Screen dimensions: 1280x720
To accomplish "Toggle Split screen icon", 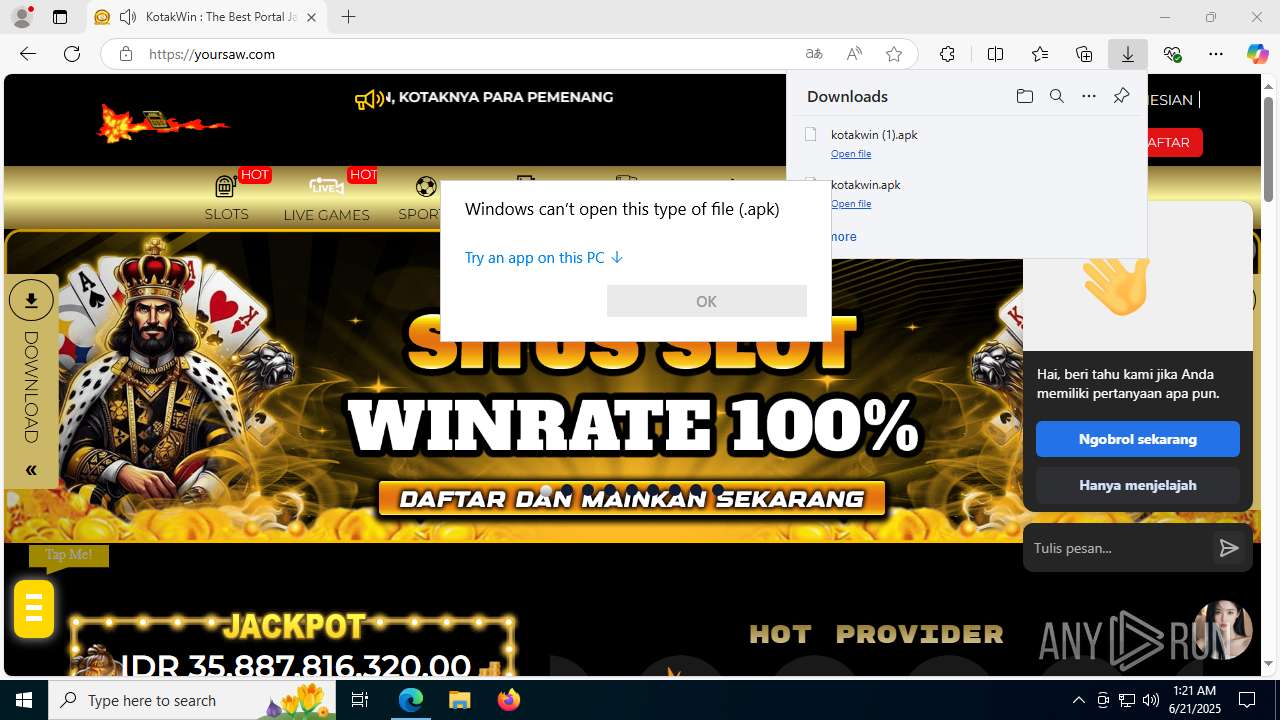I will coord(995,54).
